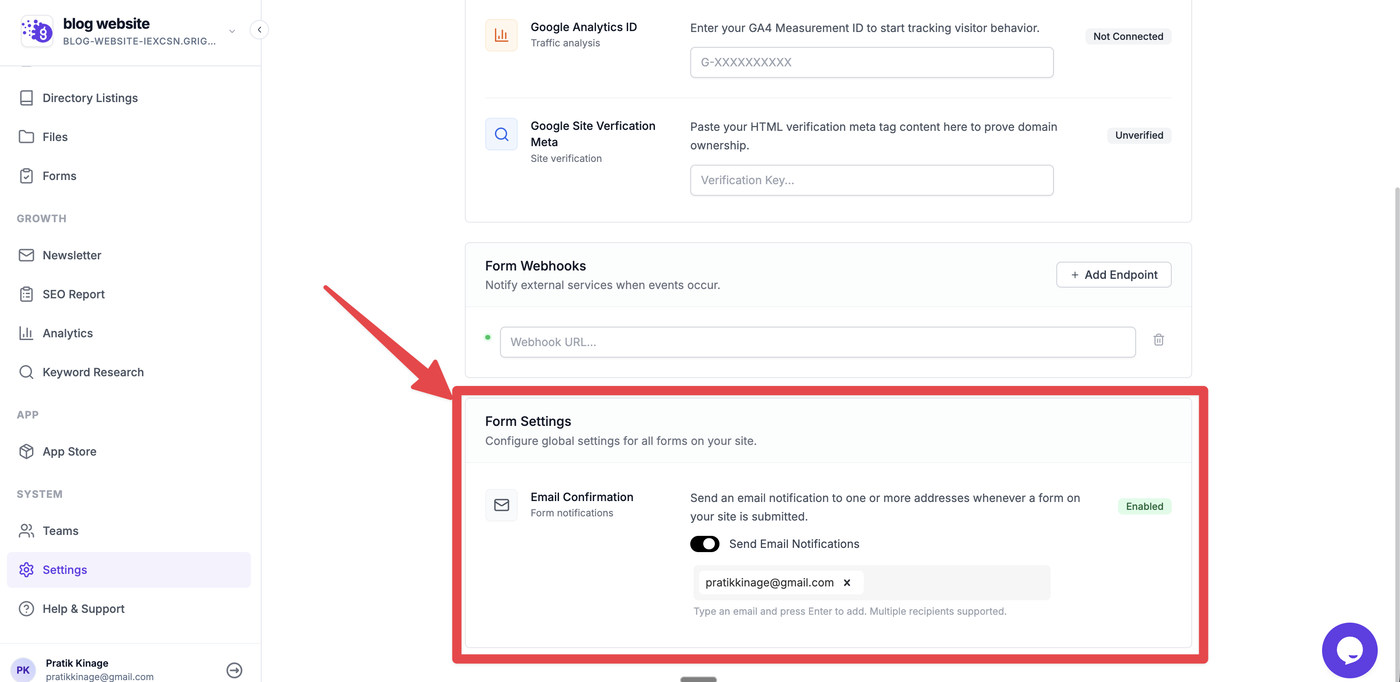
Task: Go to the SEO Report page
Action: tap(73, 294)
